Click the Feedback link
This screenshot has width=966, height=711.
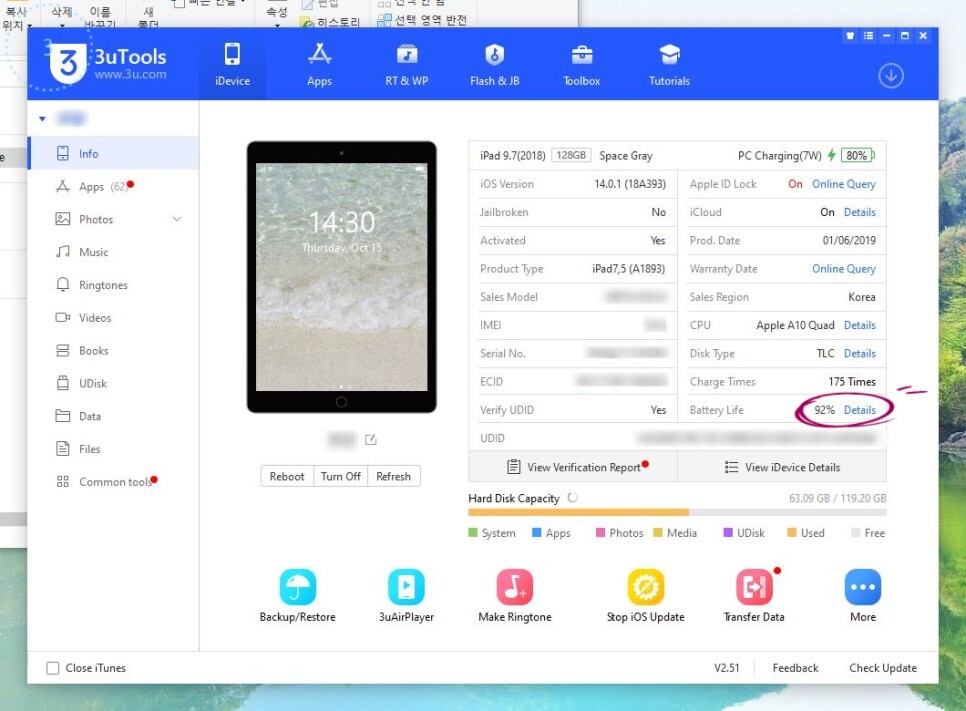point(795,668)
